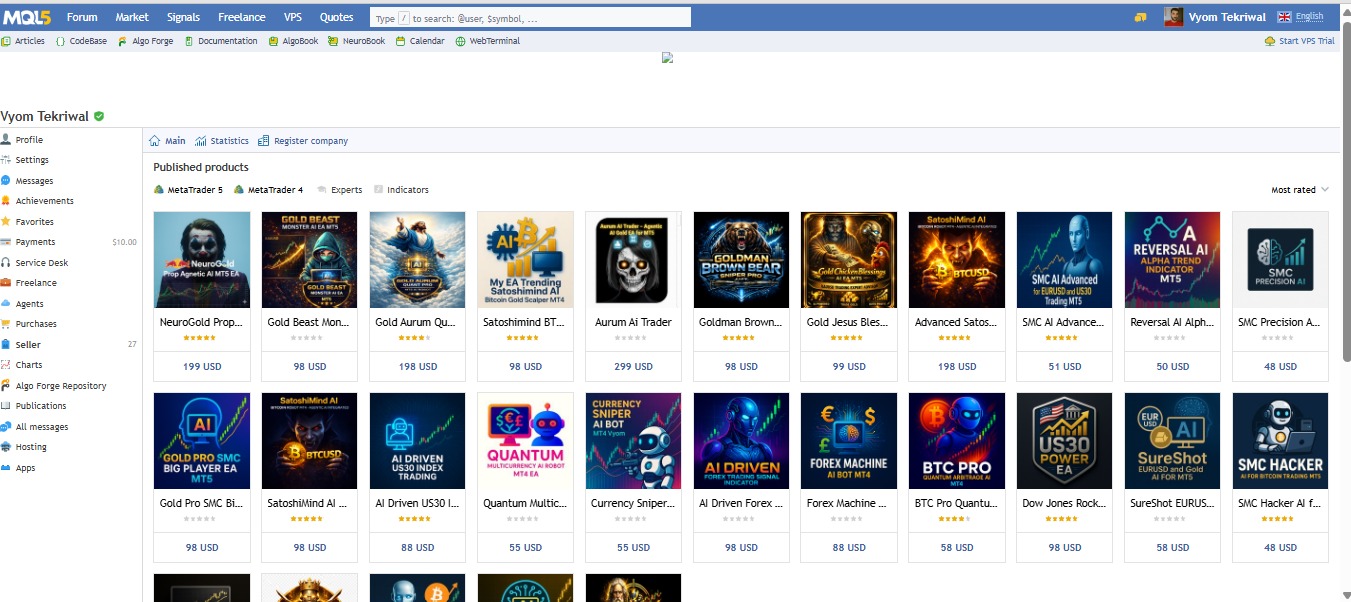1351x602 pixels.
Task: Open the Register company tab
Action: [303, 141]
